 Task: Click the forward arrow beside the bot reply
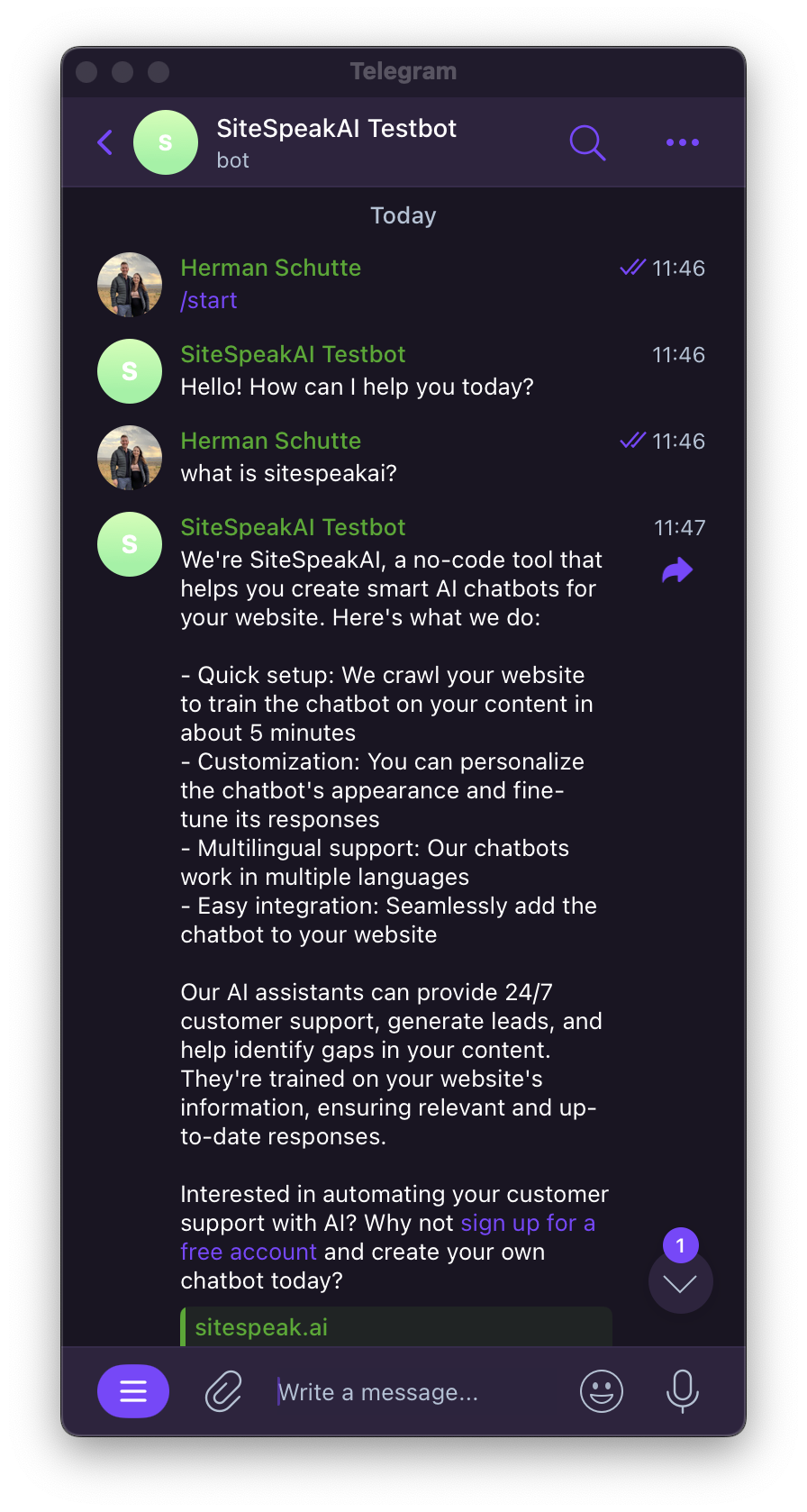tap(677, 570)
